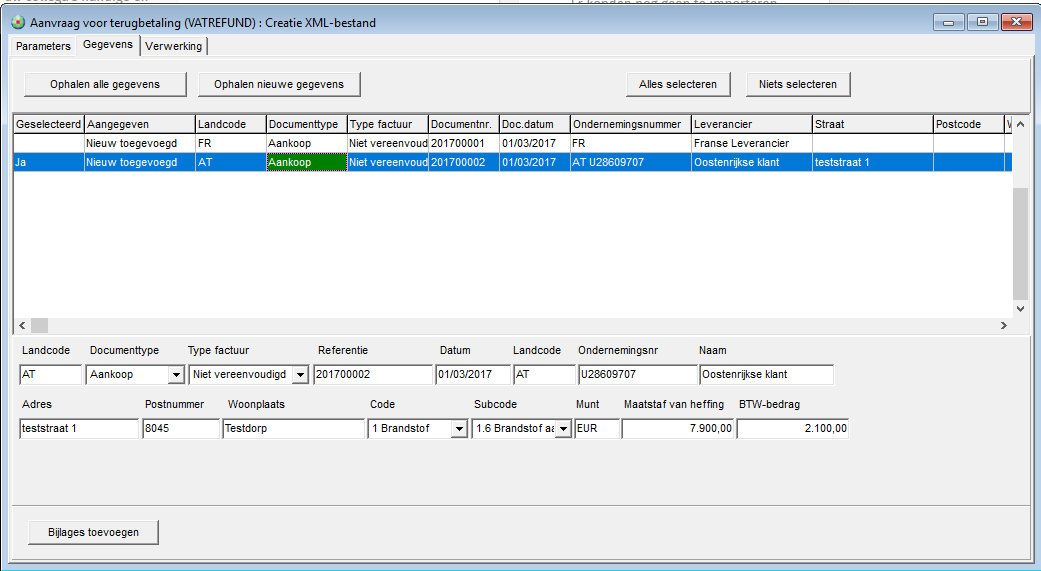The width and height of the screenshot is (1041, 571).
Task: Open the Parameters tab
Action: tap(43, 46)
